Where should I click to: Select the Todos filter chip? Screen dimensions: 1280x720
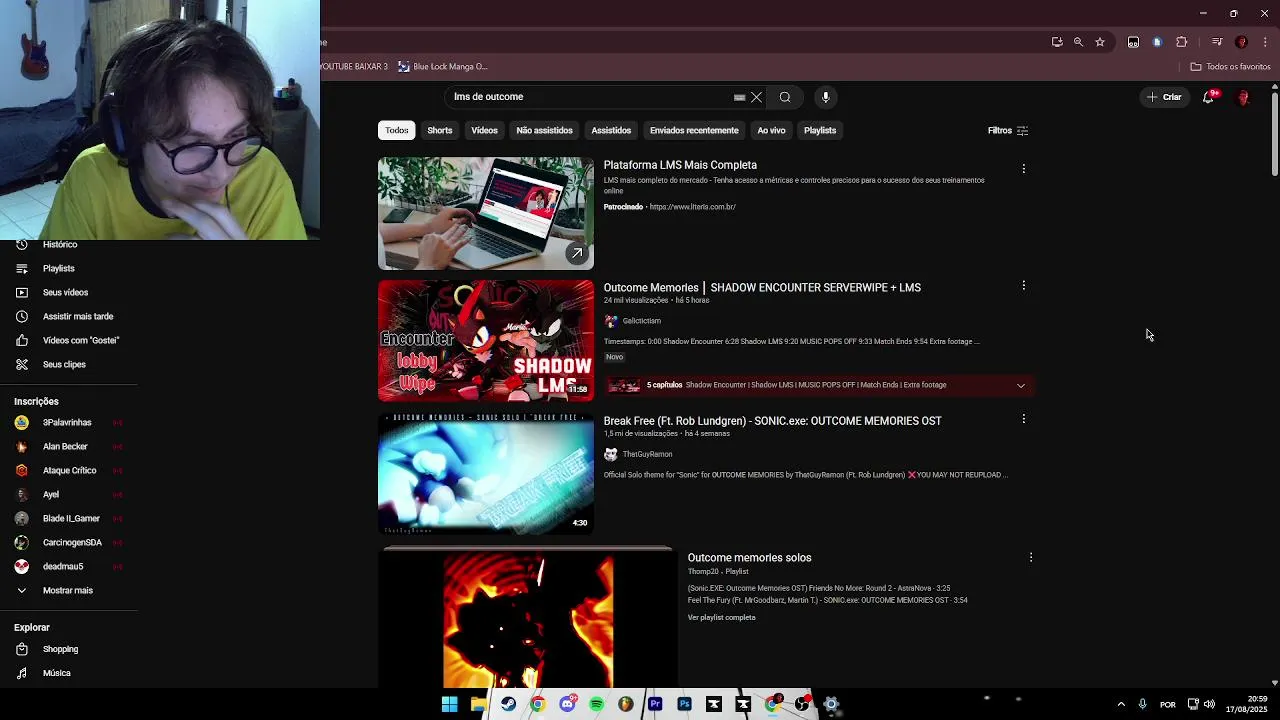[397, 130]
